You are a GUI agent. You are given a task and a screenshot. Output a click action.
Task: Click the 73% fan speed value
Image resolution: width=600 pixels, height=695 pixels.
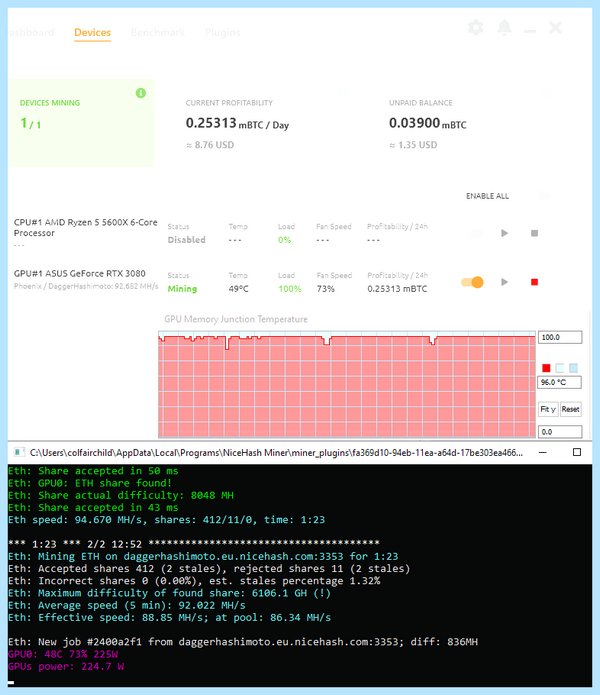(326, 289)
